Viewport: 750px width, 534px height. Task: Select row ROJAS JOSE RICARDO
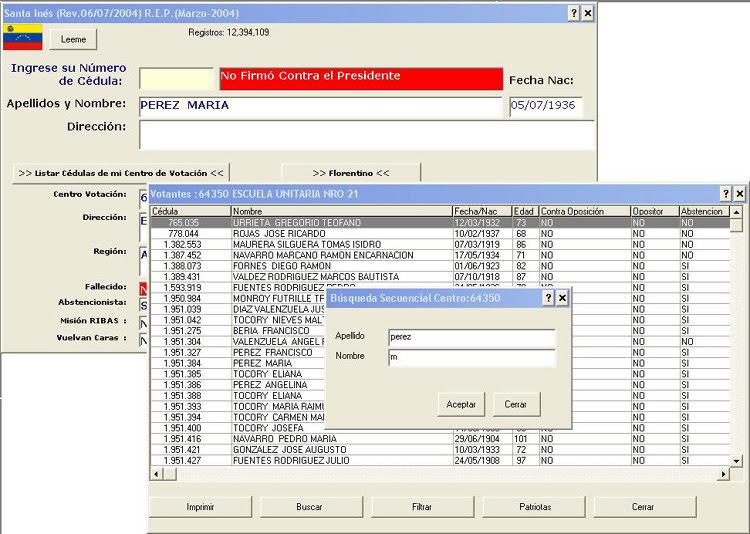(440, 234)
